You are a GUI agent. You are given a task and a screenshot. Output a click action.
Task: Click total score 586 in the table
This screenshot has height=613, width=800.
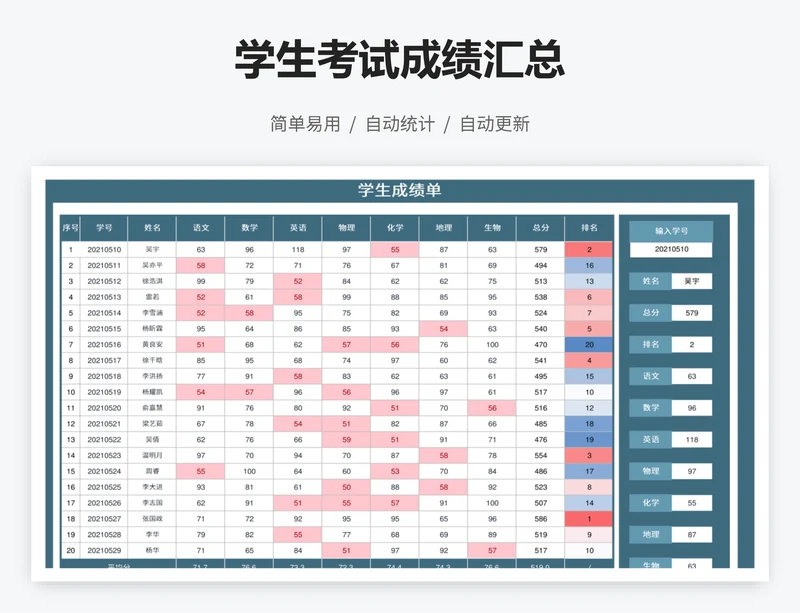tap(540, 519)
